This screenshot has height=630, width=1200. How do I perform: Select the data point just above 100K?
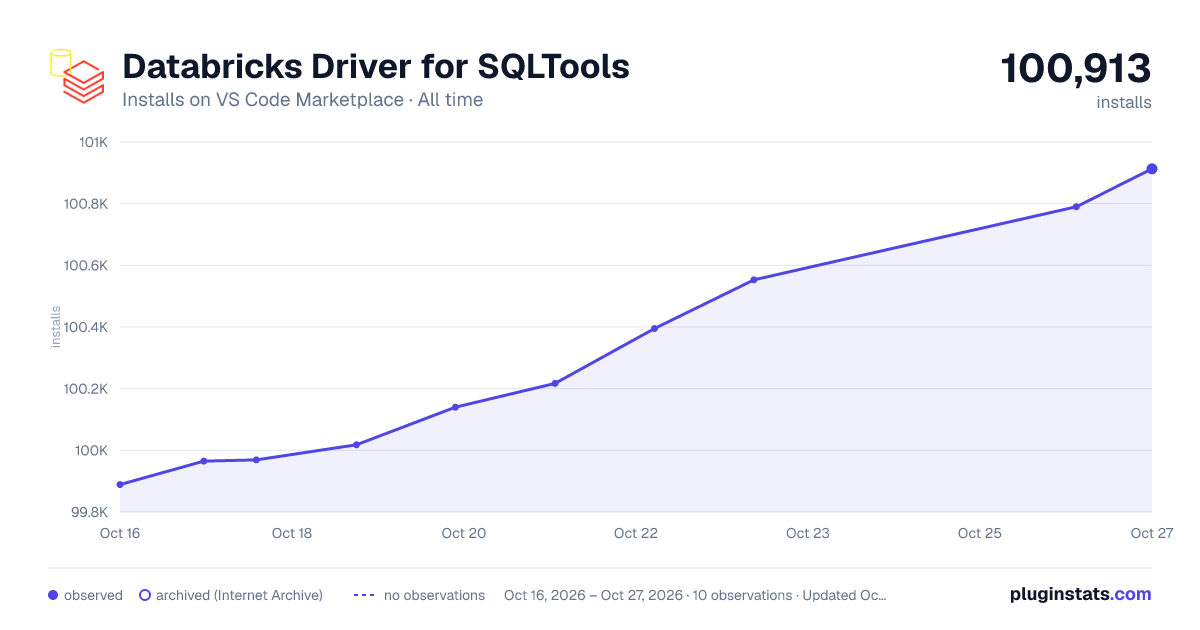pos(356,445)
